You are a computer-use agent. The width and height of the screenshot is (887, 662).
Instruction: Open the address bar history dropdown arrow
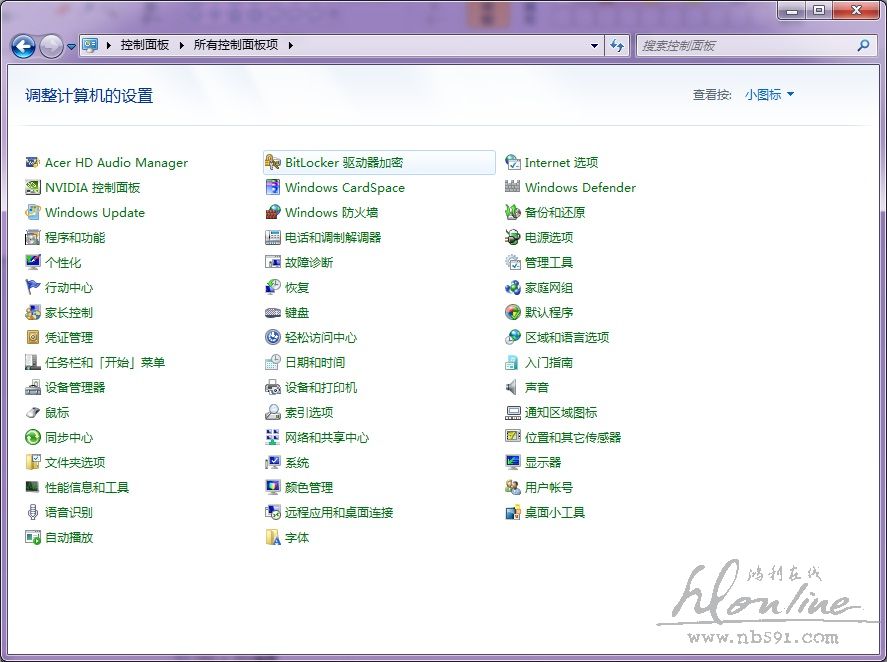click(x=594, y=46)
